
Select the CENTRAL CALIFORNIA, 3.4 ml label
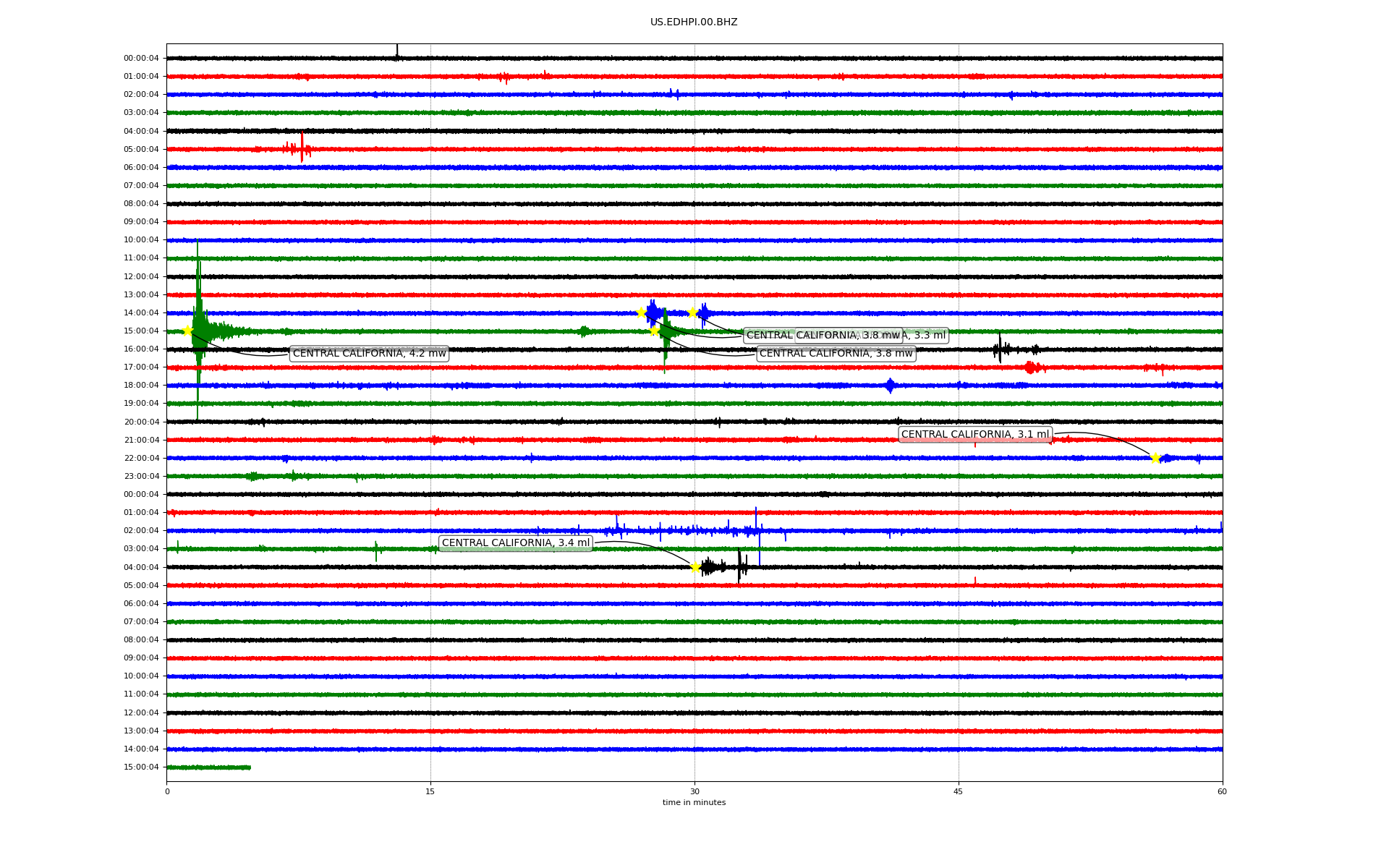coord(515,543)
